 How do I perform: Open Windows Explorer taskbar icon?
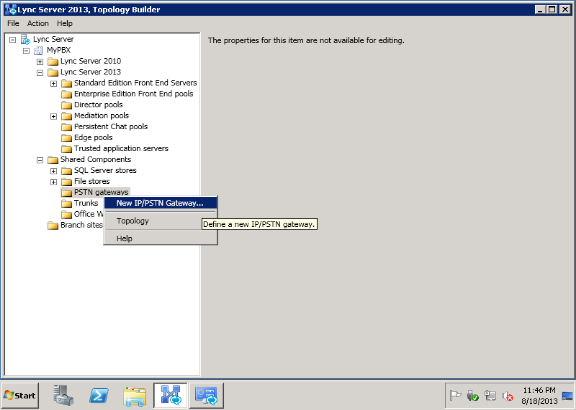point(134,396)
